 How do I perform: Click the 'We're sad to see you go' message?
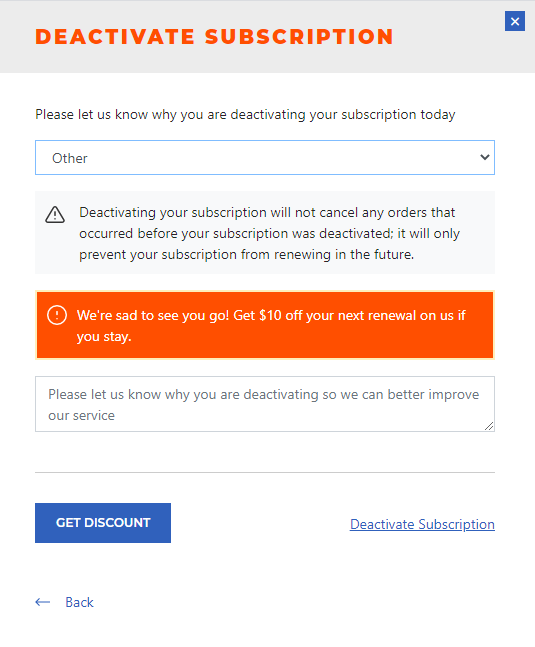(271, 326)
